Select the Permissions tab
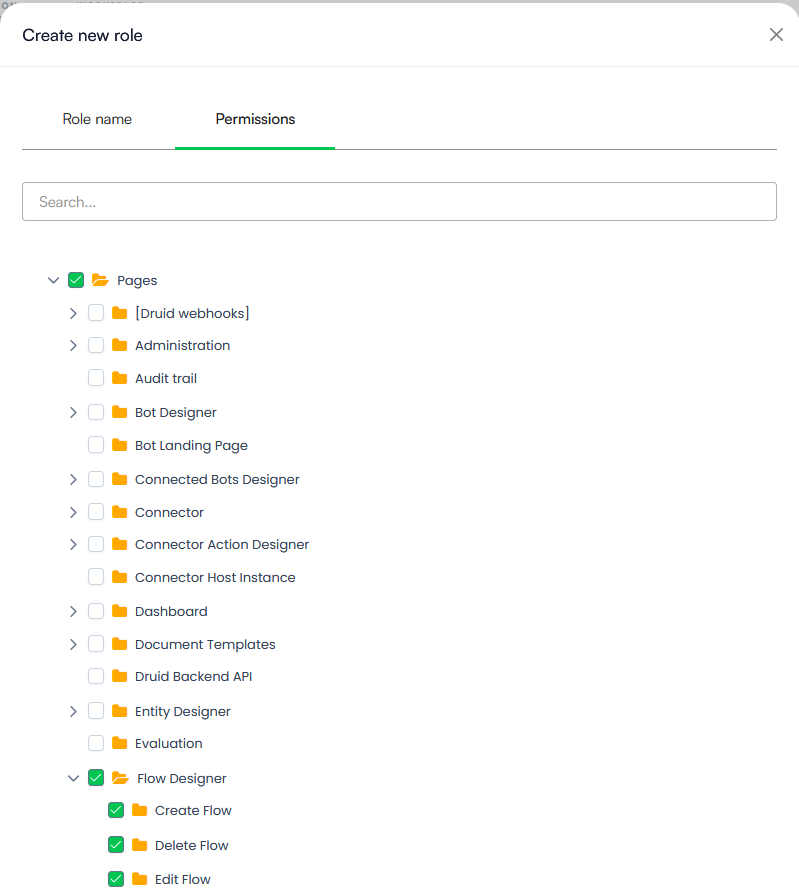 click(255, 119)
